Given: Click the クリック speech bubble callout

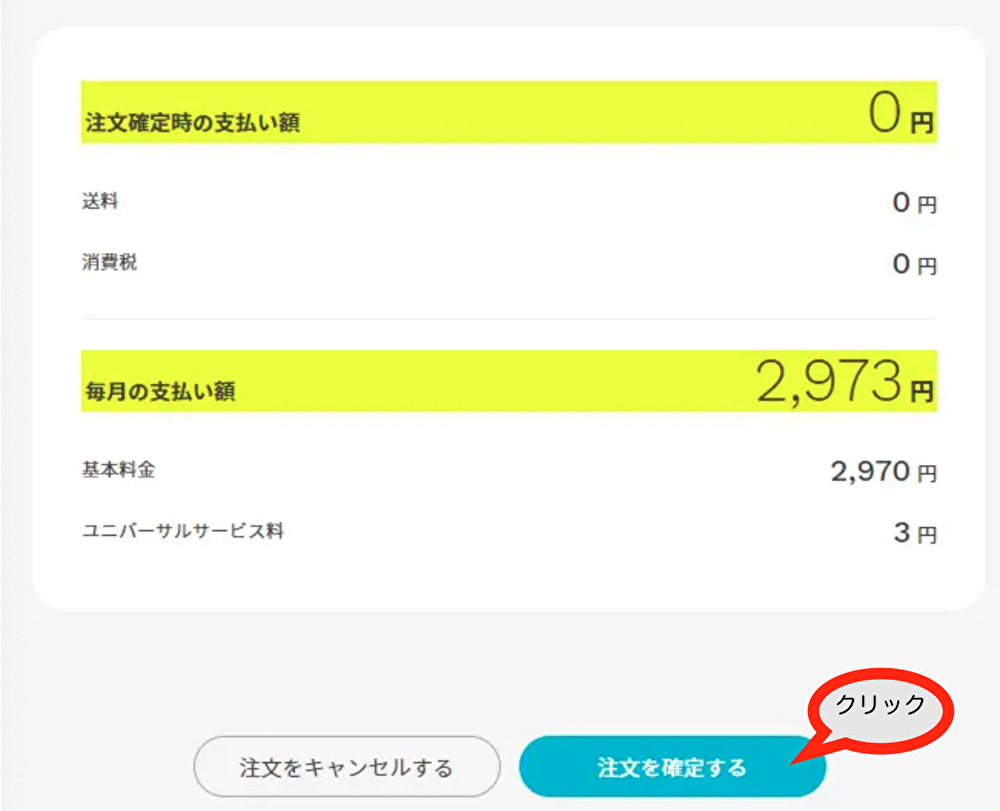Looking at the screenshot, I should 880,705.
